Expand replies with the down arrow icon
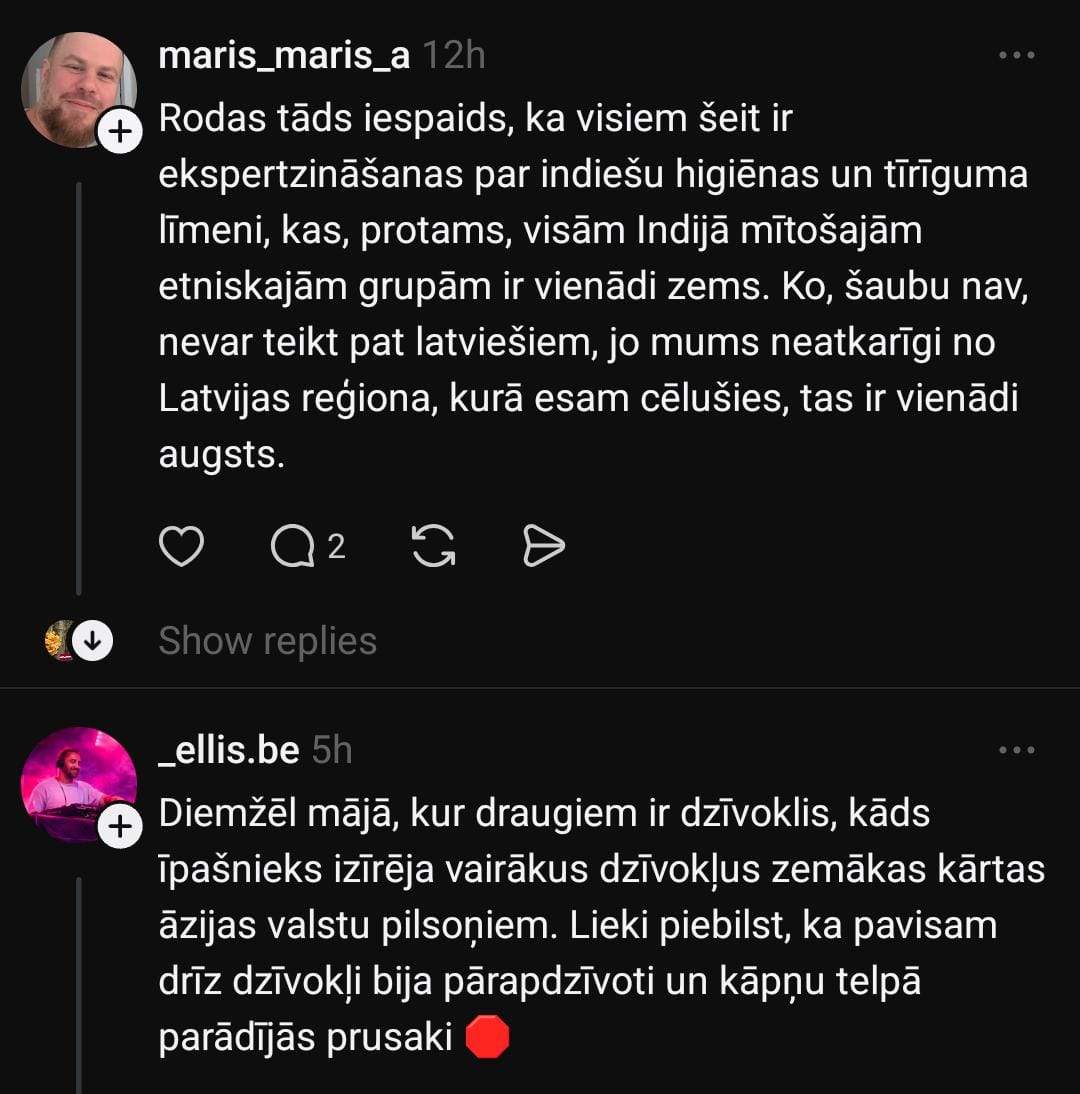Image resolution: width=1080 pixels, height=1094 pixels. point(93,641)
